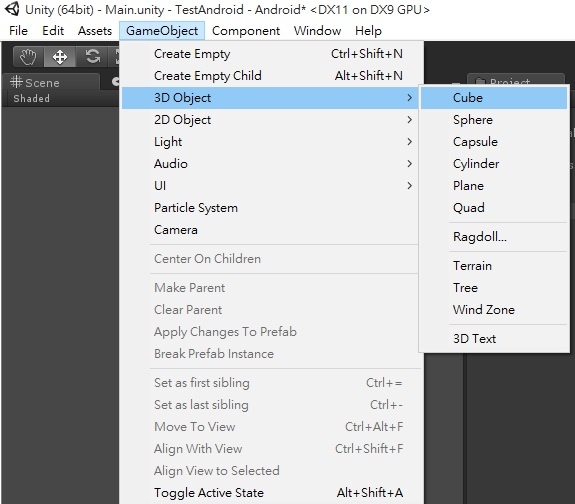Viewport: 575px width, 504px height.
Task: Create a Wind Zone object
Action: (494, 310)
